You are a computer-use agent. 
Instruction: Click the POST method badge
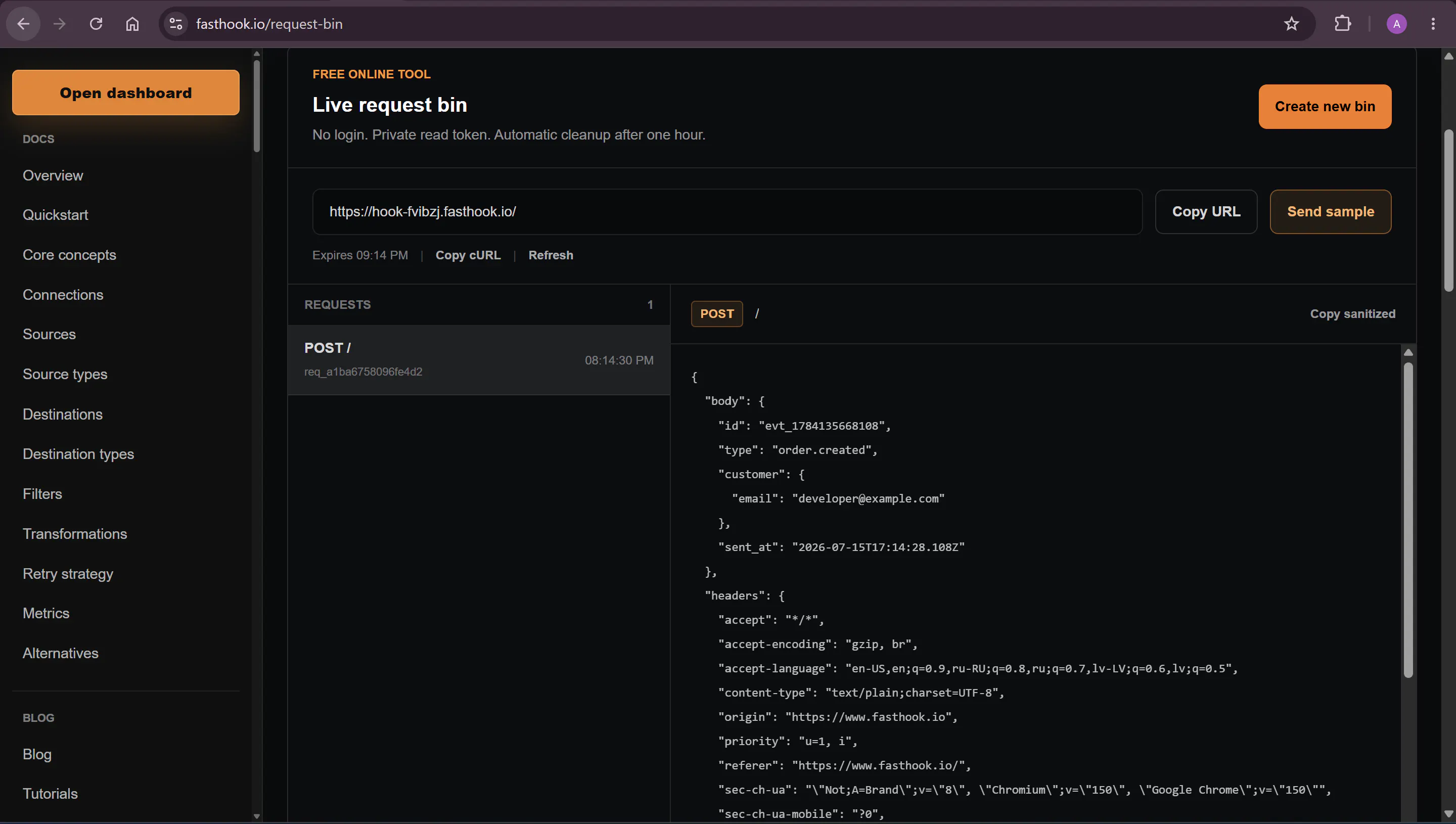point(716,313)
